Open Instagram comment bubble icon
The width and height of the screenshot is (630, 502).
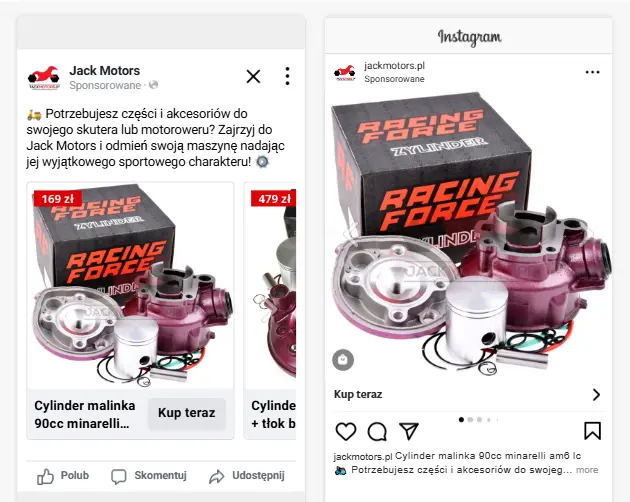[x=377, y=432]
